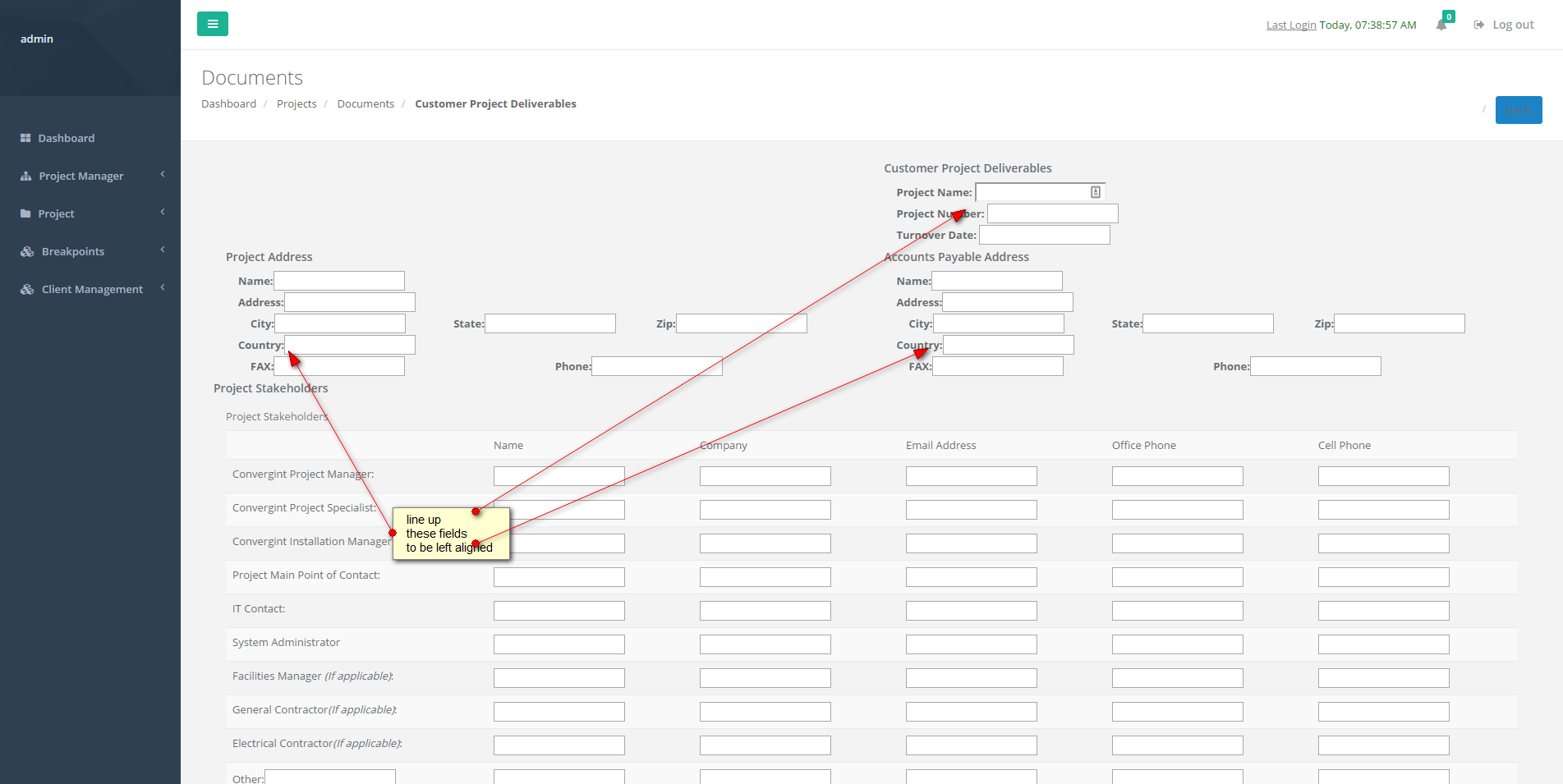Toggle the sidebar hamburger menu button
1563x784 pixels.
(213, 24)
